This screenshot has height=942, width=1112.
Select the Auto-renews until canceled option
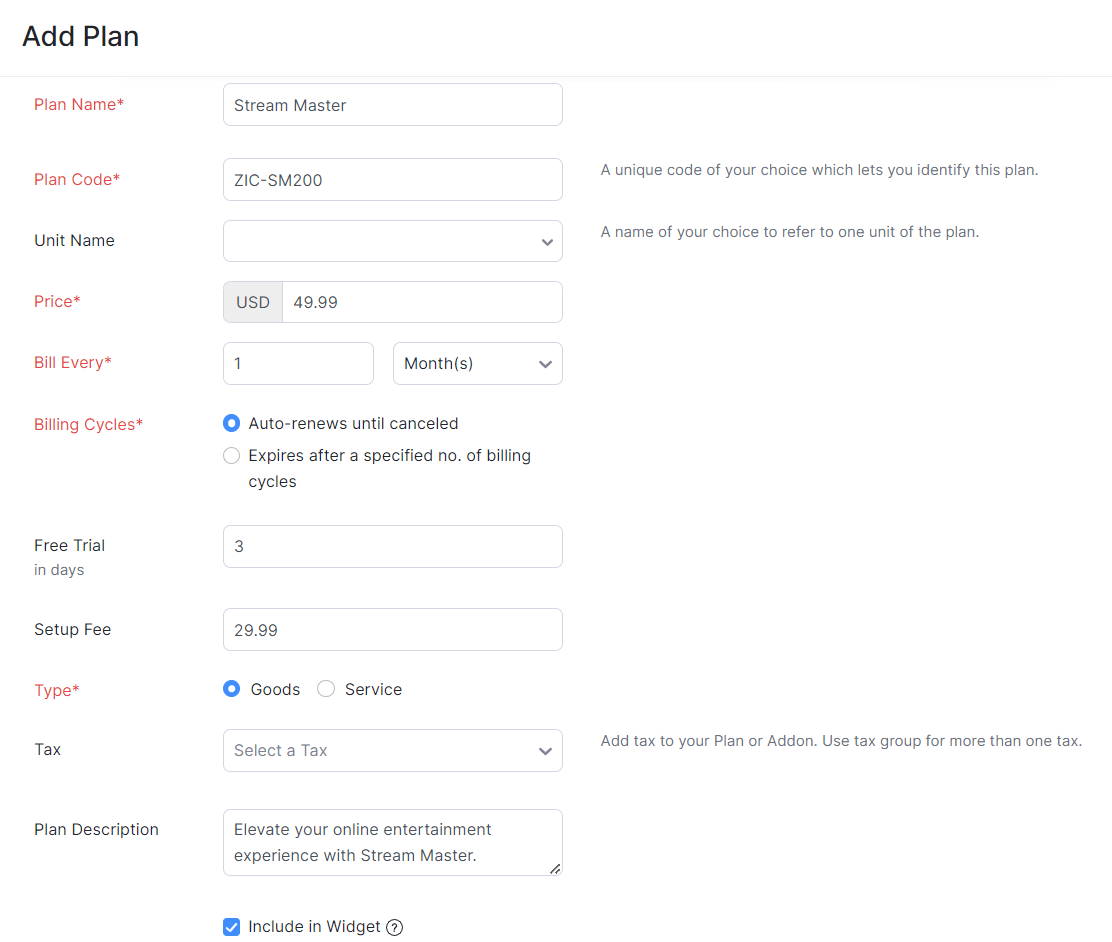click(231, 423)
